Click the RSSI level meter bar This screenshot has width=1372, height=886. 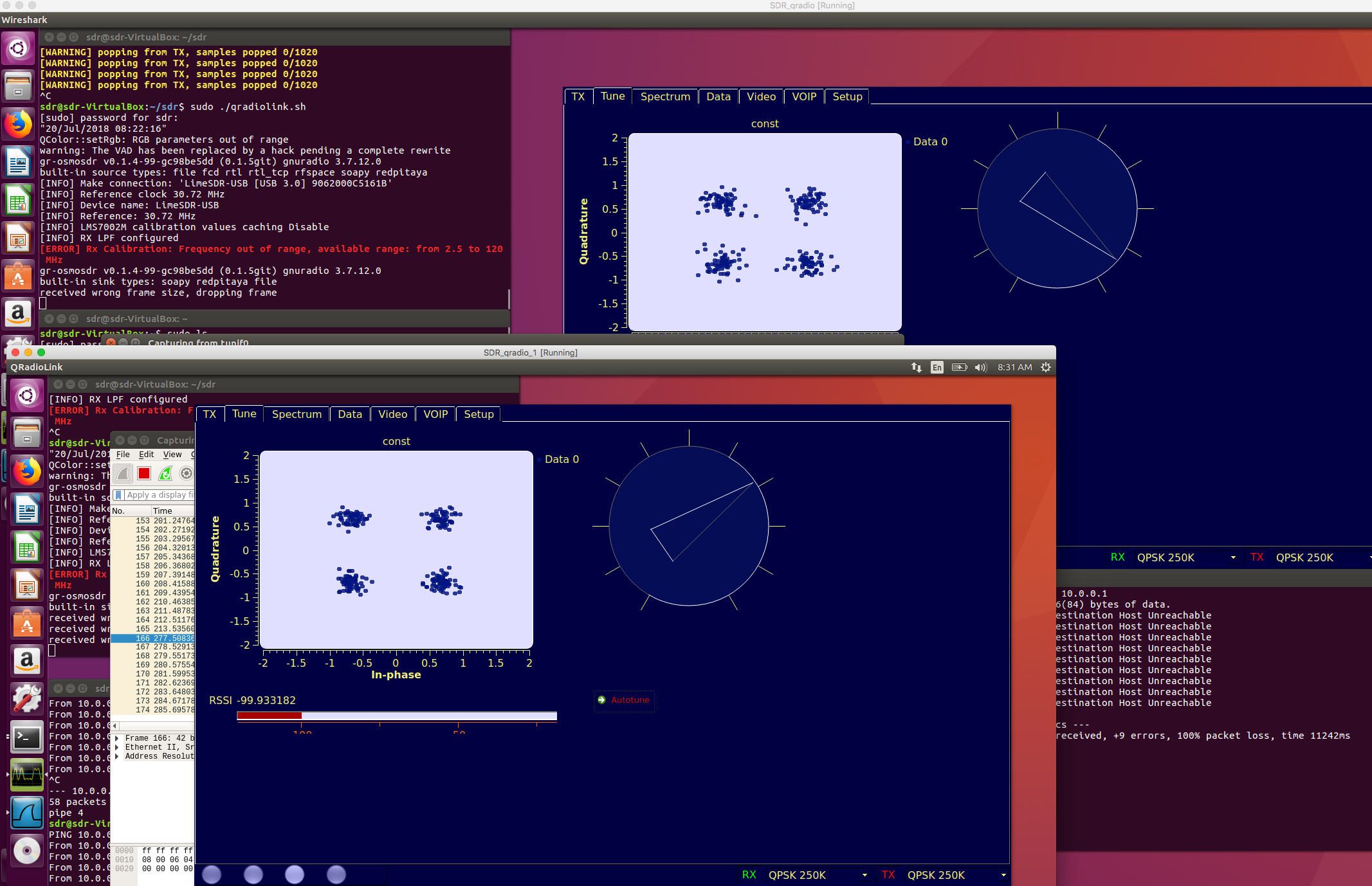[x=396, y=716]
